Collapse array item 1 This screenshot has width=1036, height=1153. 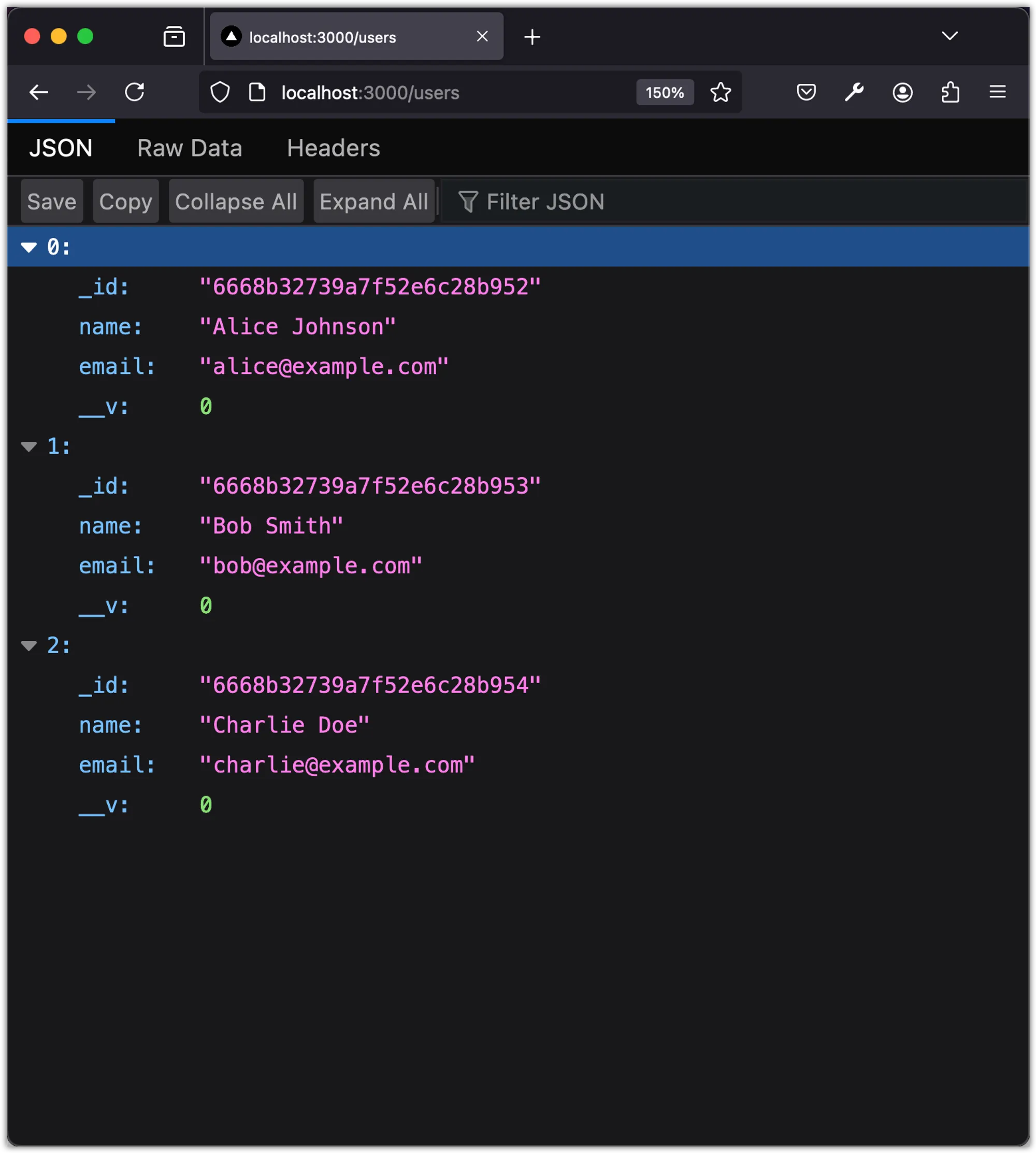click(x=28, y=446)
